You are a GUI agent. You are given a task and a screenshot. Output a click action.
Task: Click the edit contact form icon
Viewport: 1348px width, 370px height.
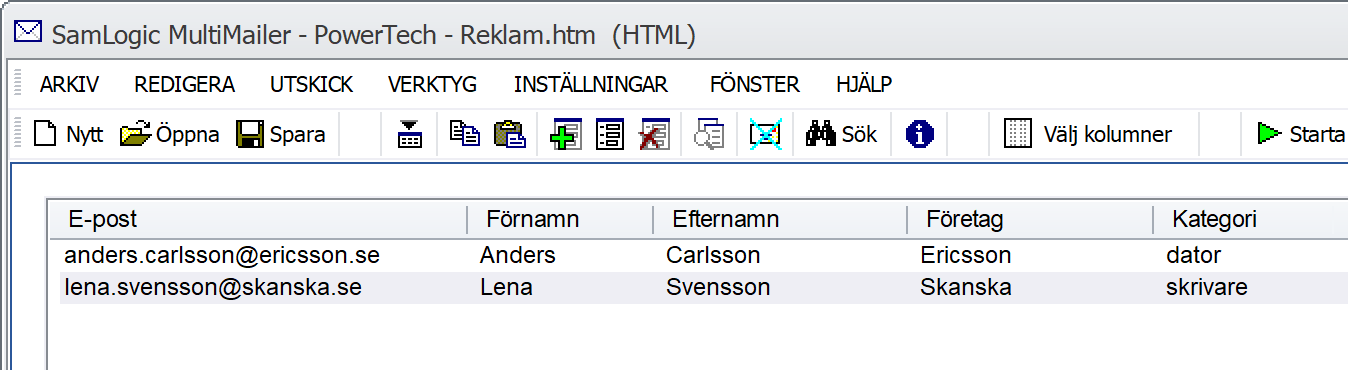[x=610, y=134]
